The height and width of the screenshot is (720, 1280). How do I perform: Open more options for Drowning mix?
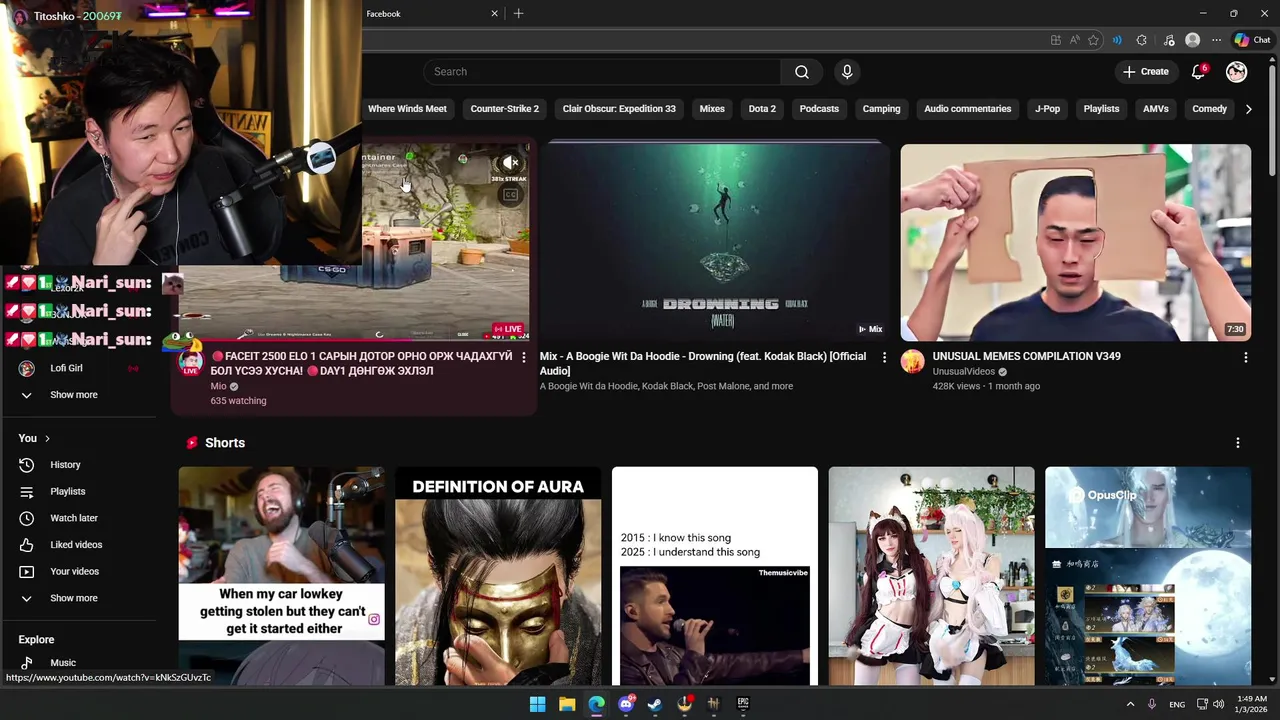(884, 357)
